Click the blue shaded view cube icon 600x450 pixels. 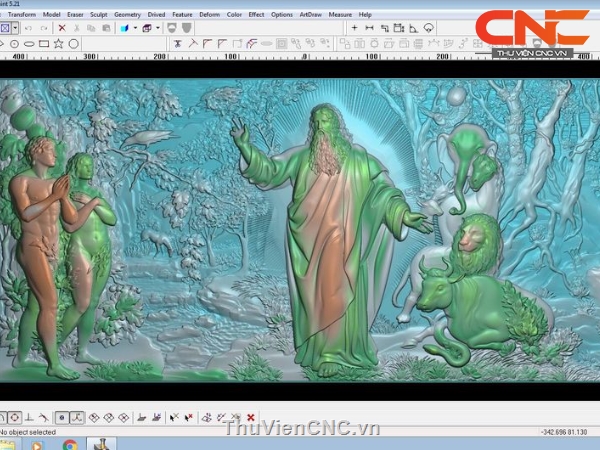(124, 28)
